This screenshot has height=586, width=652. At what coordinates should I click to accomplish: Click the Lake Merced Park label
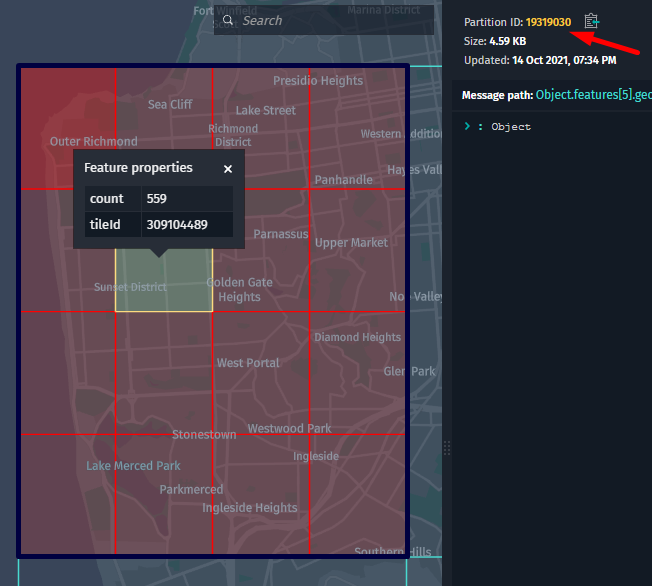click(133, 465)
